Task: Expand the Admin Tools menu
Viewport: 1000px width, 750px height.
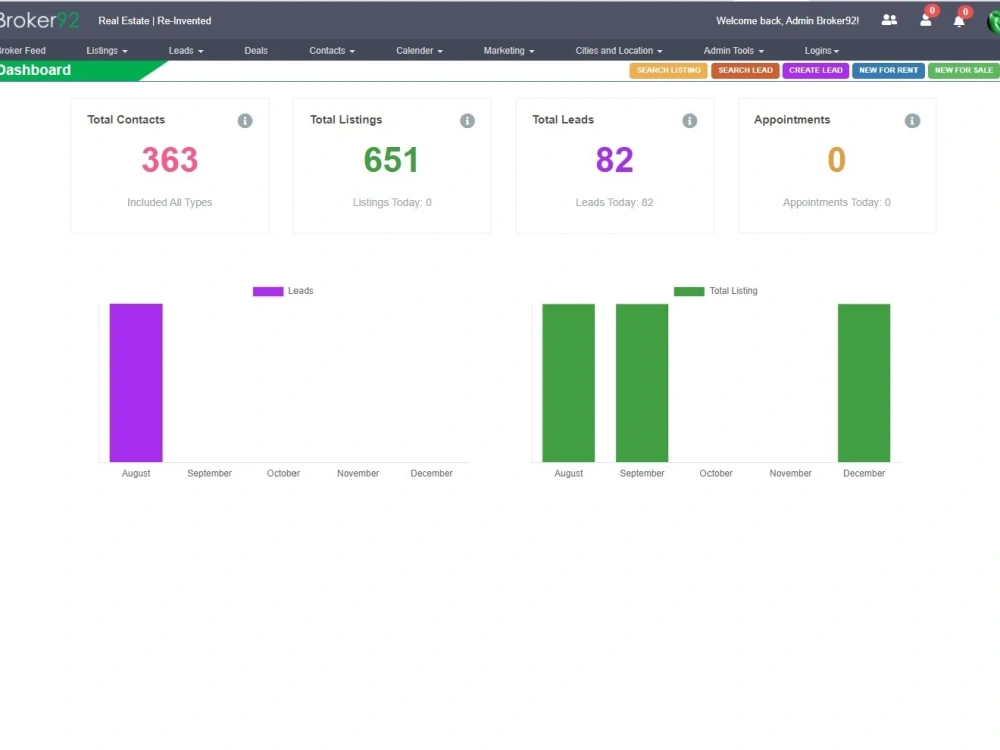Action: coord(733,50)
